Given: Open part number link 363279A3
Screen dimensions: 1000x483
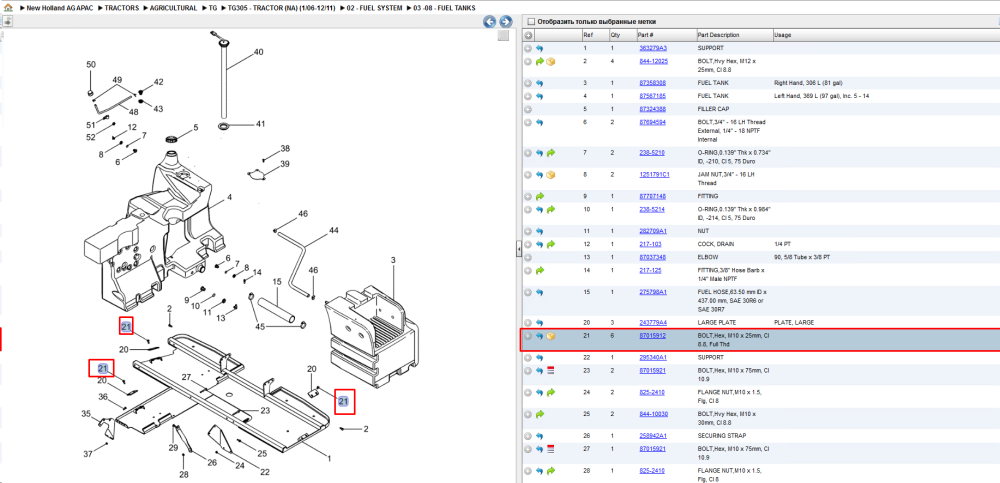Looking at the screenshot, I should point(653,48).
